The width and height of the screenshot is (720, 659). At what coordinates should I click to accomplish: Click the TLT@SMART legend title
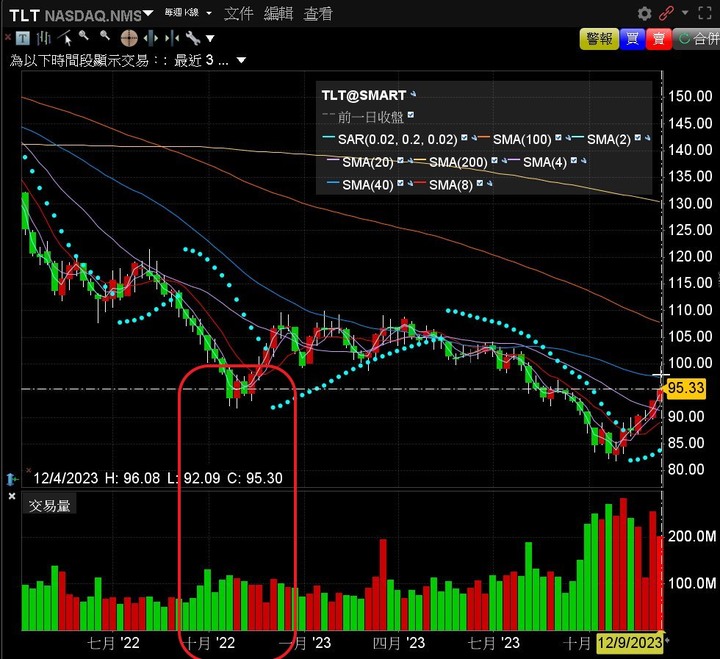click(x=364, y=95)
